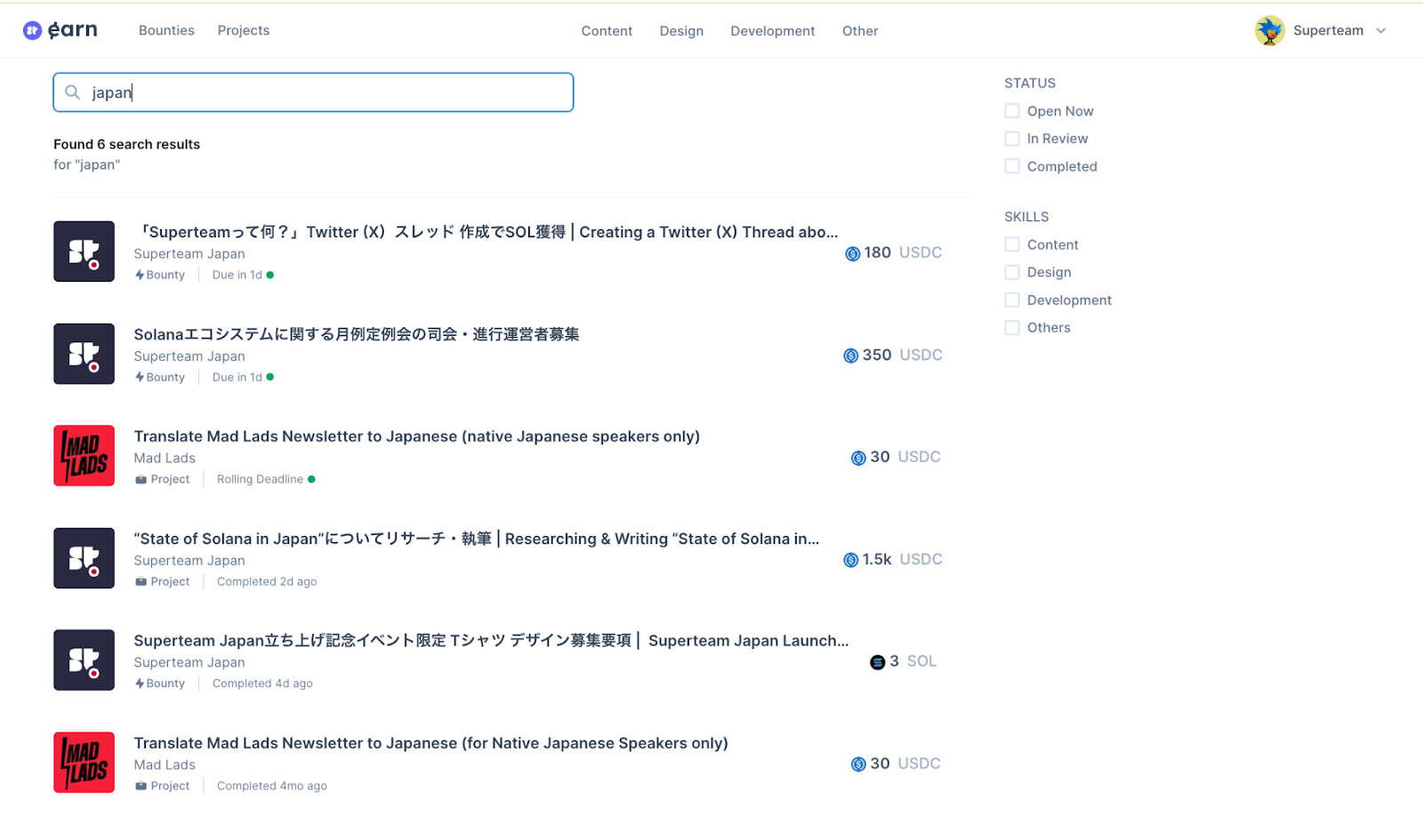
Task: Enable the Completed status filter
Action: (1012, 166)
